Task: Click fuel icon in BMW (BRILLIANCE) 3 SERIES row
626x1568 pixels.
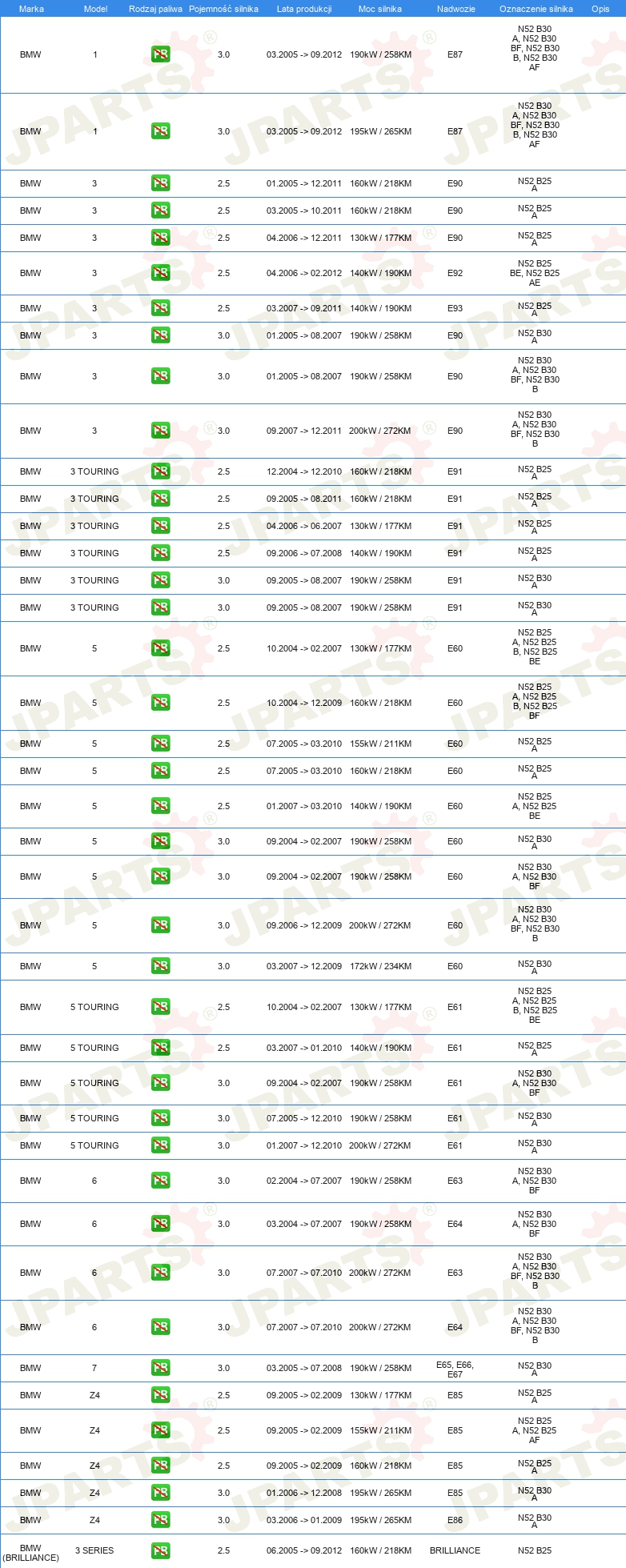Action: pyautogui.click(x=160, y=1551)
